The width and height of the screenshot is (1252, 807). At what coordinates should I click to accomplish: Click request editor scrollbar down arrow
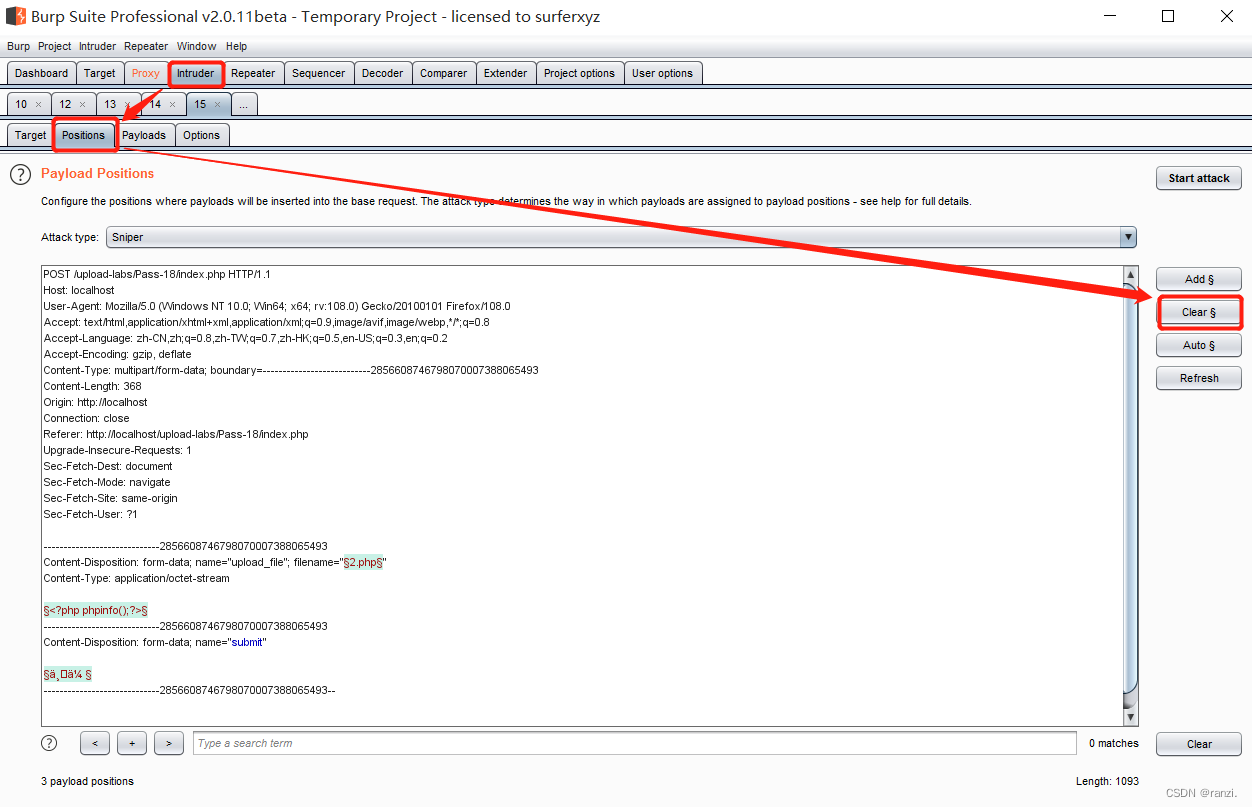coord(1131,717)
